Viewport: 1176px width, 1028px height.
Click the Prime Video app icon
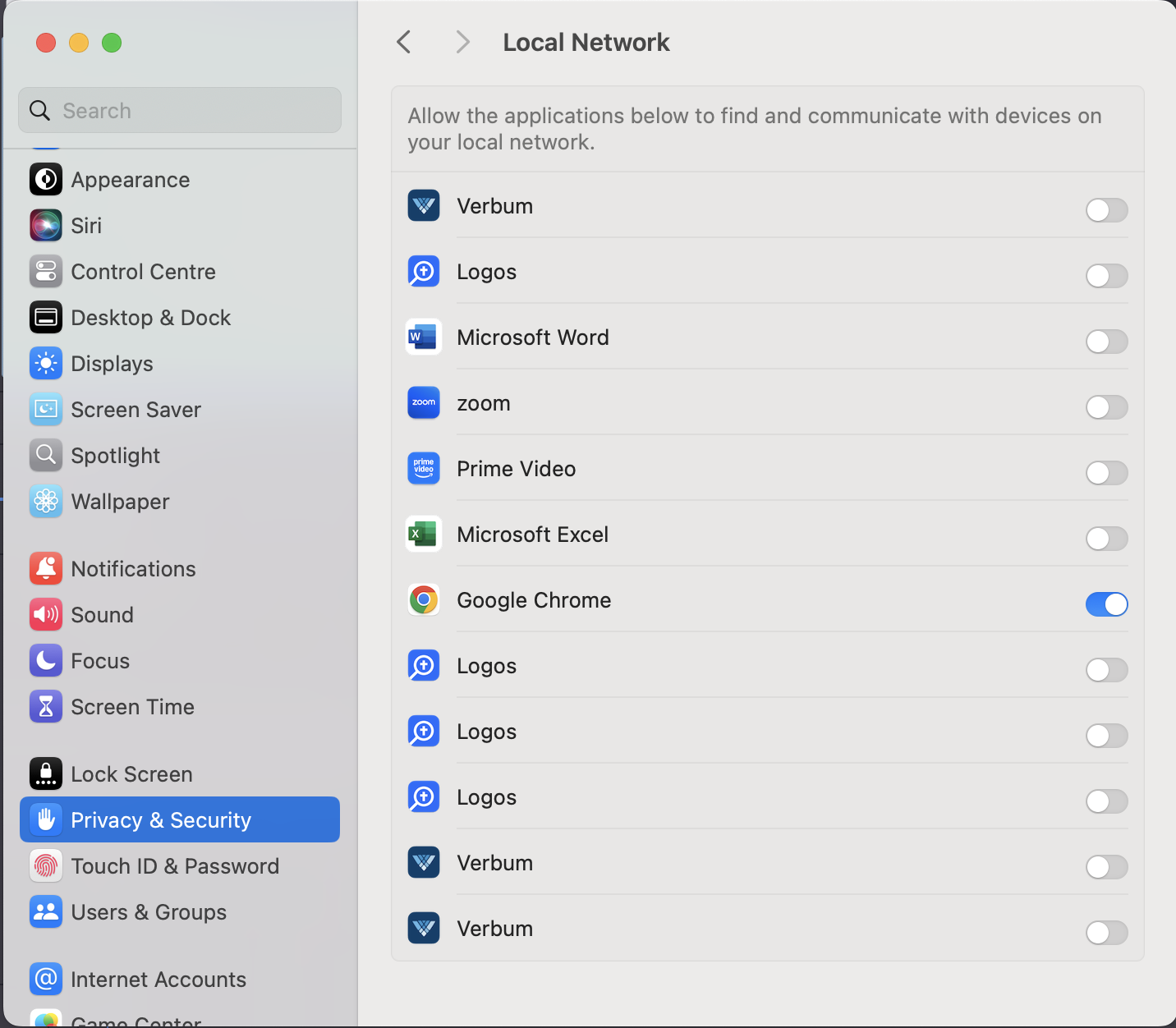tap(424, 468)
